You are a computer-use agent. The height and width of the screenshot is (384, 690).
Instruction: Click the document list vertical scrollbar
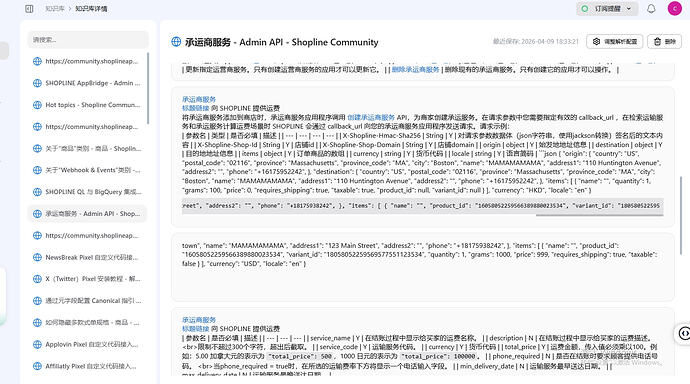148,88
